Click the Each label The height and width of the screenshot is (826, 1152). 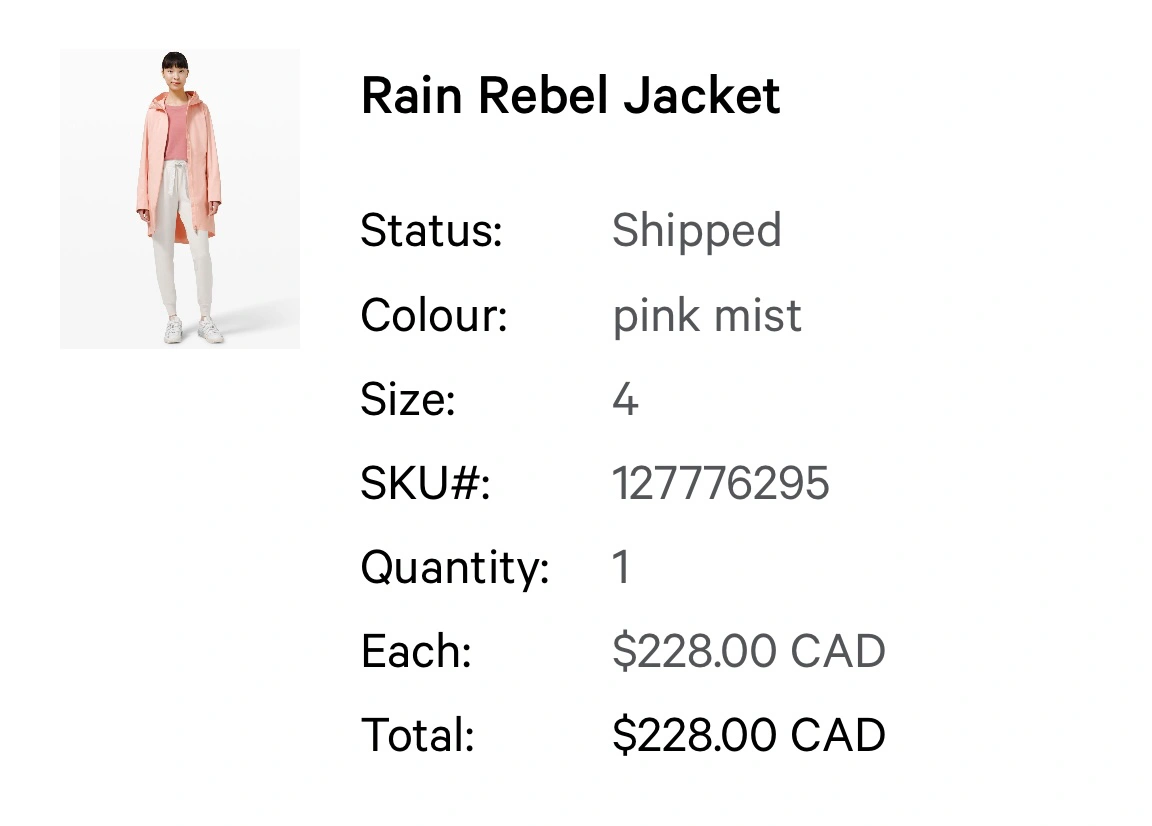(x=416, y=652)
